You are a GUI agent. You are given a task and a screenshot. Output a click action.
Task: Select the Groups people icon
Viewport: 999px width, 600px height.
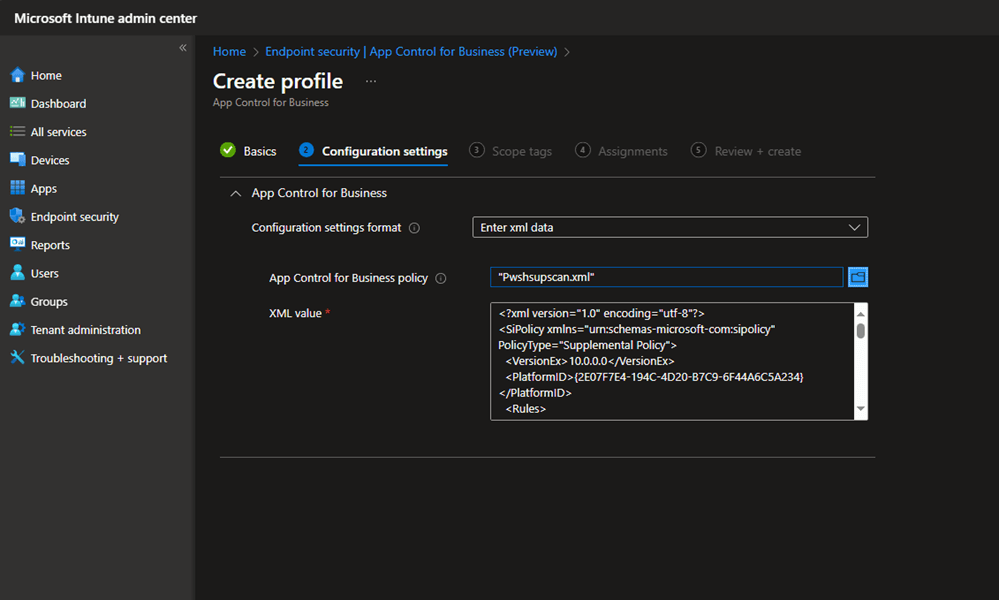point(17,301)
